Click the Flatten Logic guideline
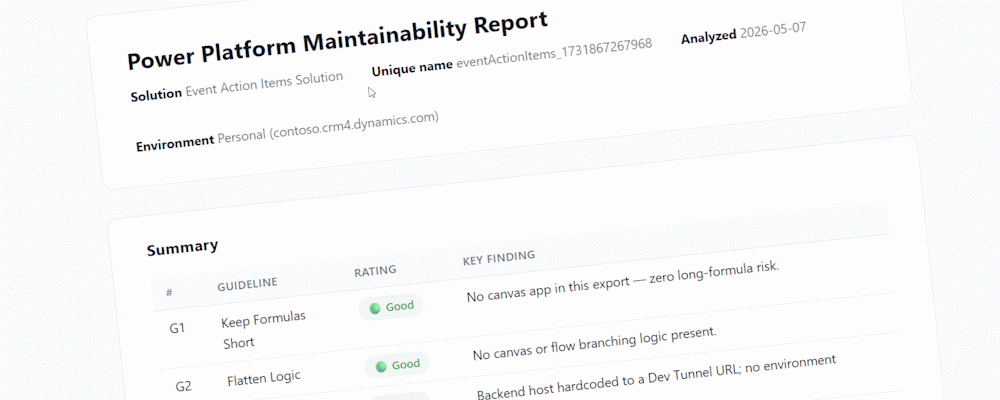1000x400 pixels. click(263, 378)
